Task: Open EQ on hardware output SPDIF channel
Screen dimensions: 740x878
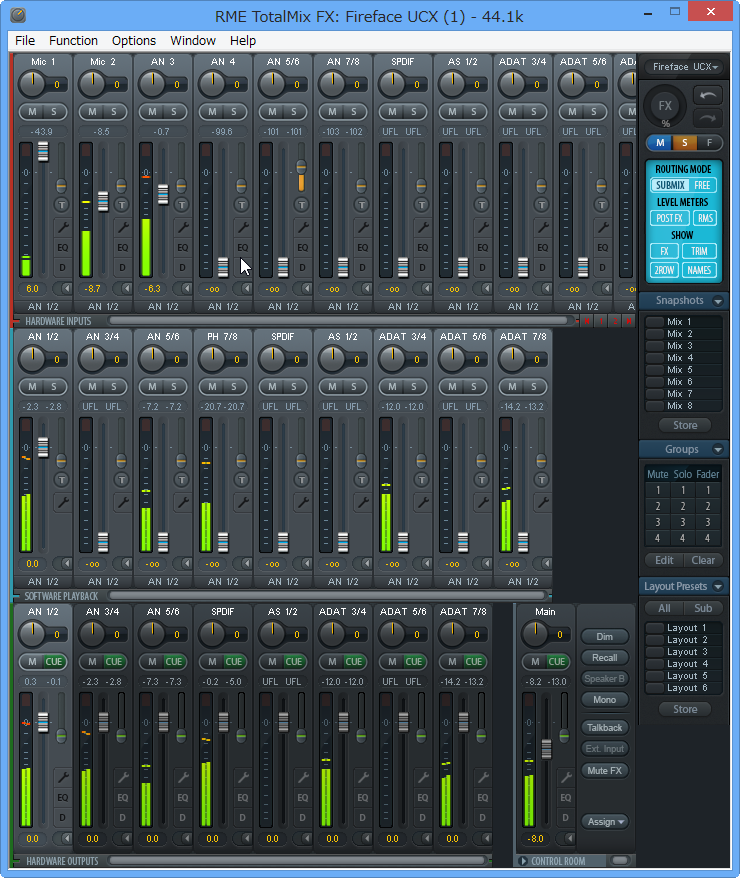Action: [242, 797]
